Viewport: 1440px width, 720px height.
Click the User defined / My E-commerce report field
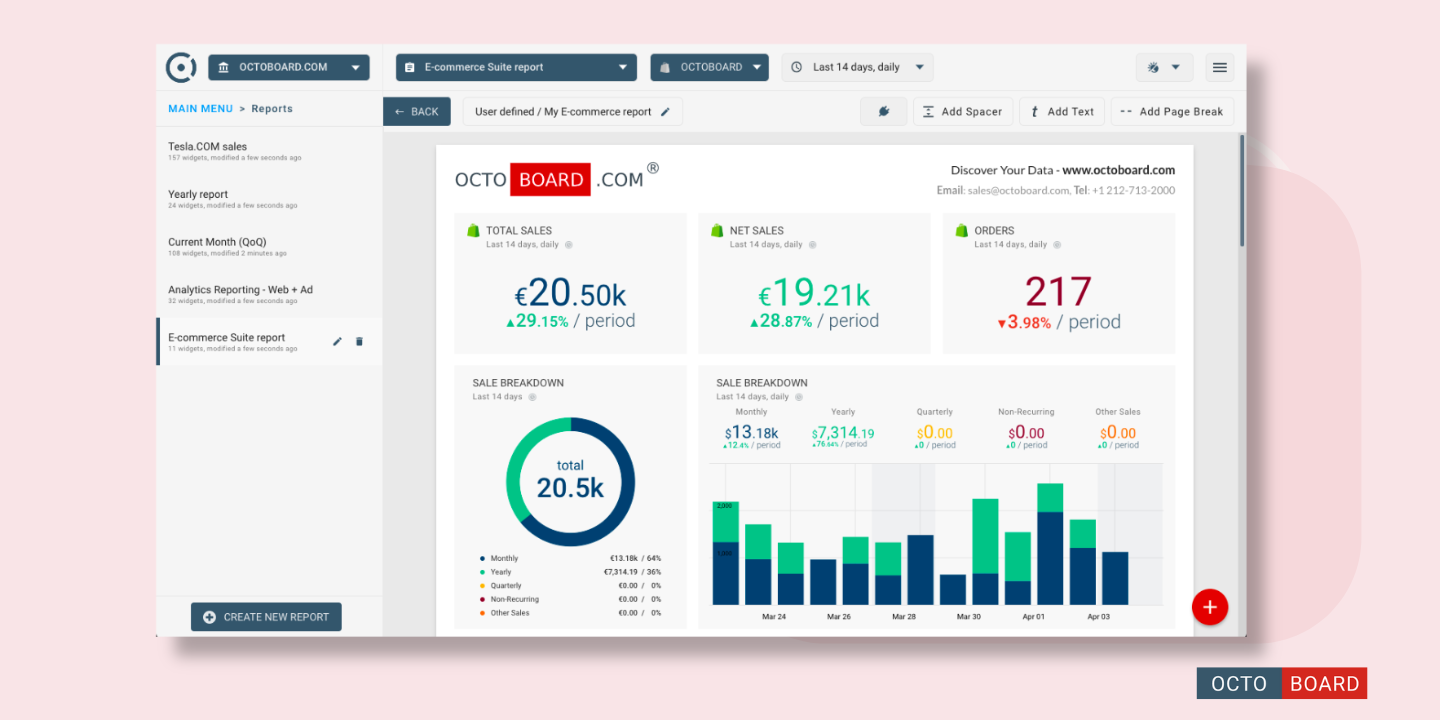[573, 112]
